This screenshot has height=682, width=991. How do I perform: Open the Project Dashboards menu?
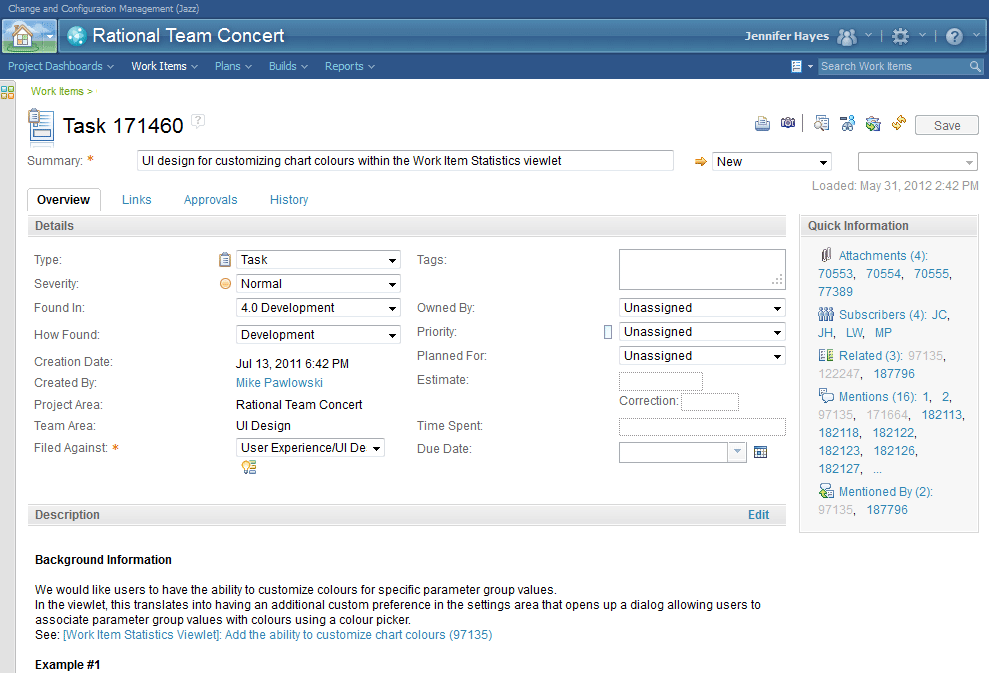(x=61, y=66)
